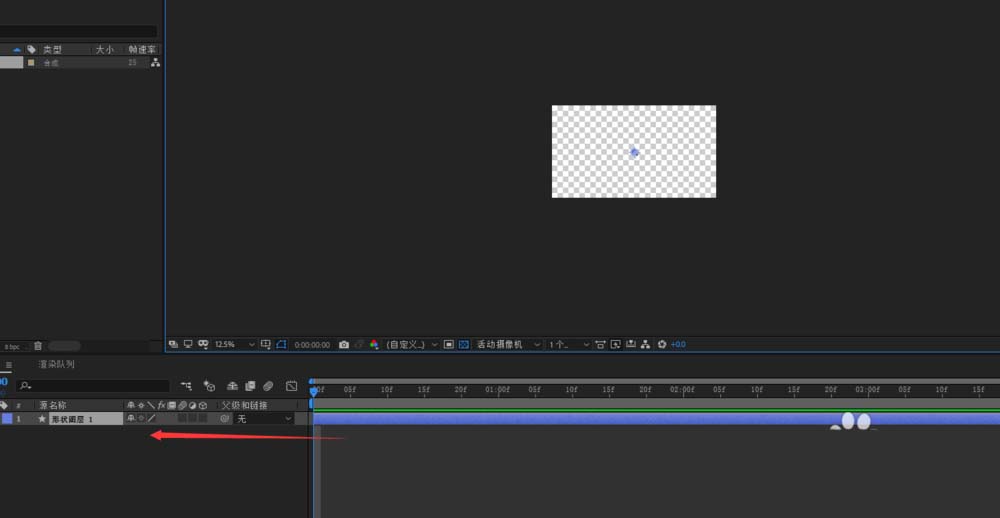This screenshot has width=1000, height=518.
Task: Click the fast preview options icon
Action: pyautogui.click(x=615, y=344)
